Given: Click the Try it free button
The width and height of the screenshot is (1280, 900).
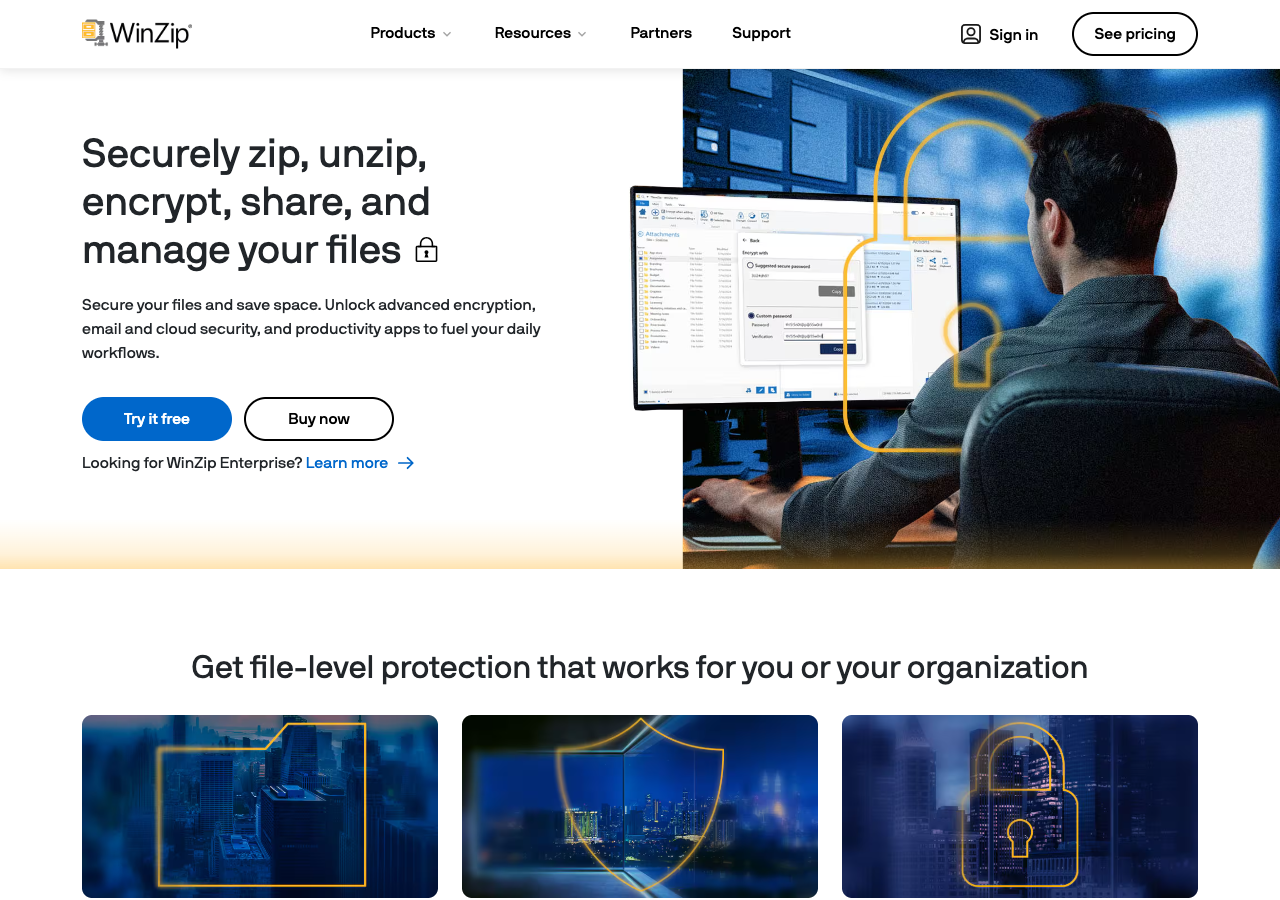Looking at the screenshot, I should point(156,418).
